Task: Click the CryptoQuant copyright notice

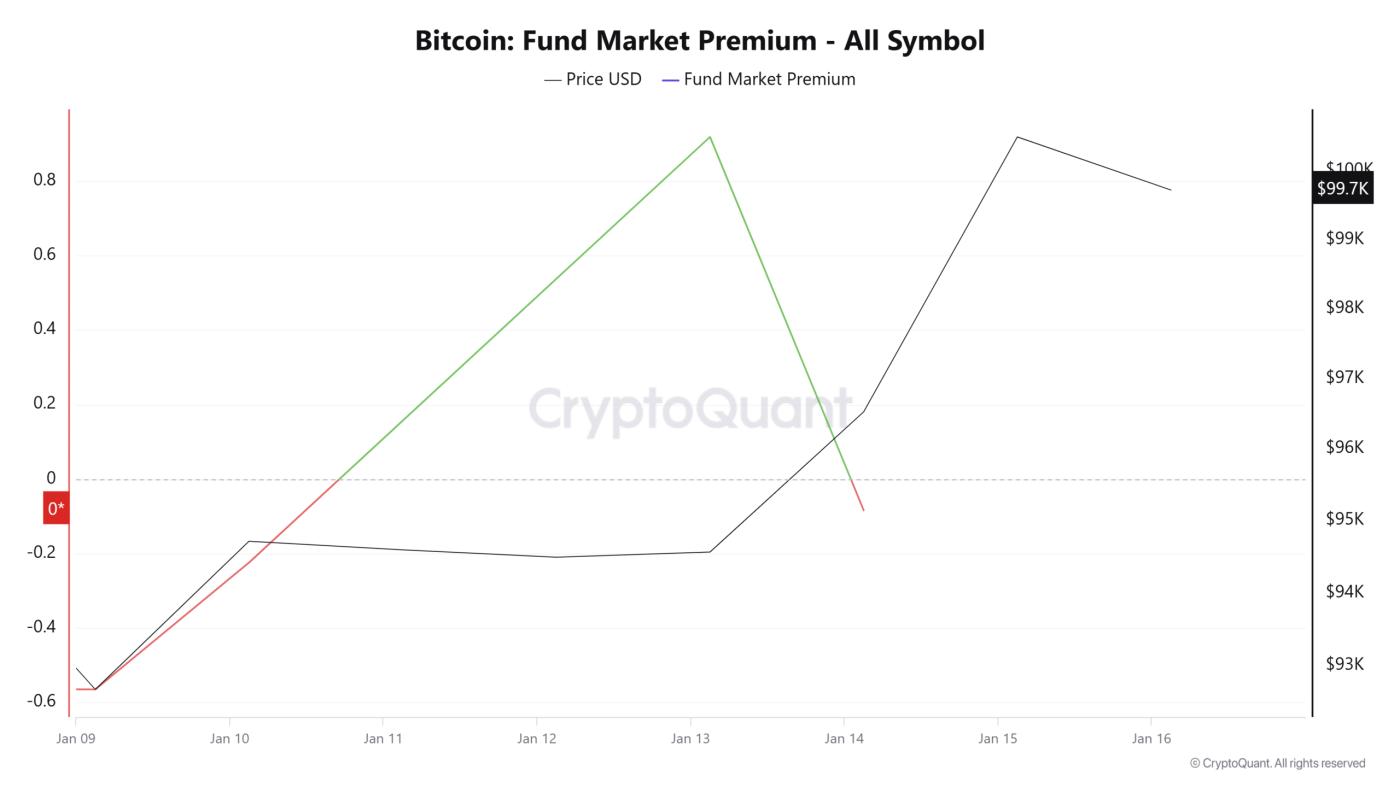Action: (x=1277, y=763)
